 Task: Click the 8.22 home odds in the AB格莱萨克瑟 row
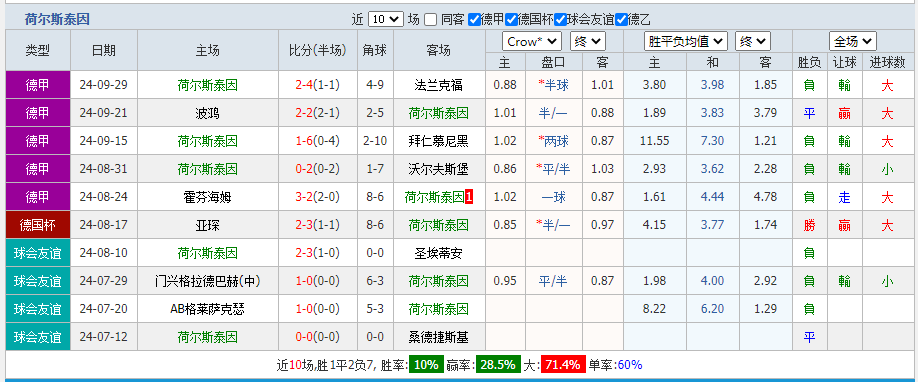pyautogui.click(x=654, y=309)
